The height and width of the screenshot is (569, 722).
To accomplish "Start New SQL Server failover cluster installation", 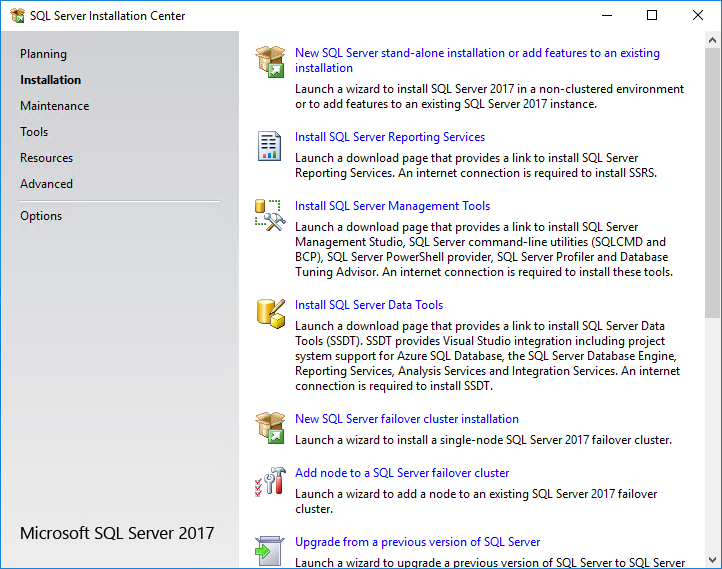I will [407, 419].
